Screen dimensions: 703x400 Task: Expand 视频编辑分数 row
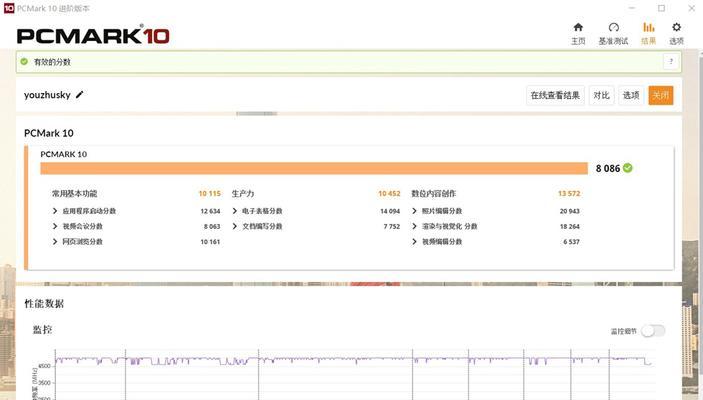pos(414,241)
